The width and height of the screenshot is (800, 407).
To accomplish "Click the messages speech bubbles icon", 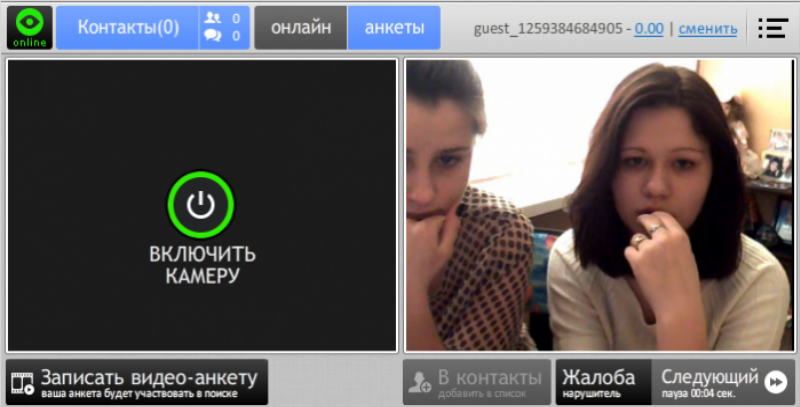I will pyautogui.click(x=213, y=36).
